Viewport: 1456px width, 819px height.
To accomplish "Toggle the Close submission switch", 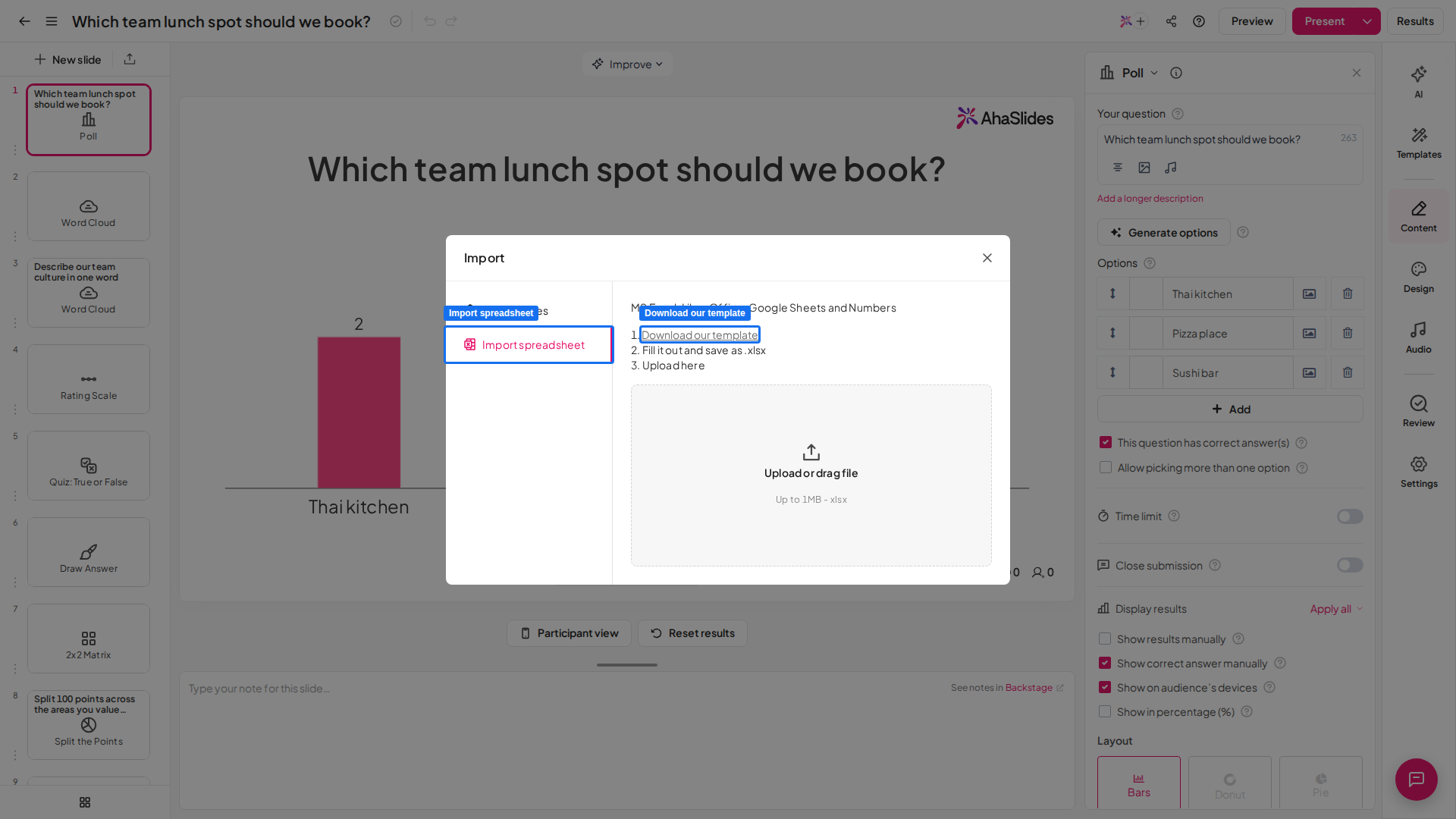I will (1350, 565).
